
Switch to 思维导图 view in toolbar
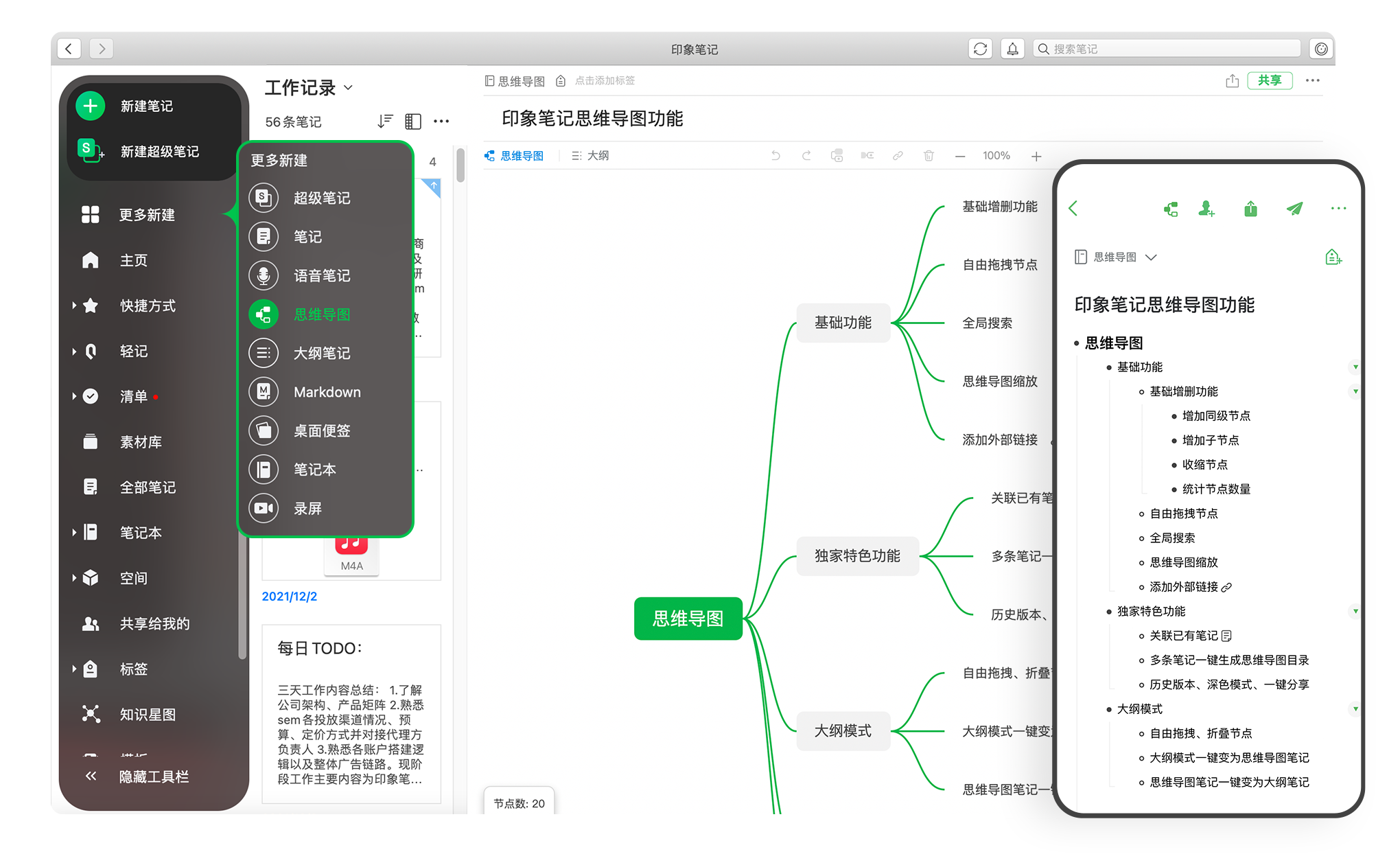pos(514,156)
